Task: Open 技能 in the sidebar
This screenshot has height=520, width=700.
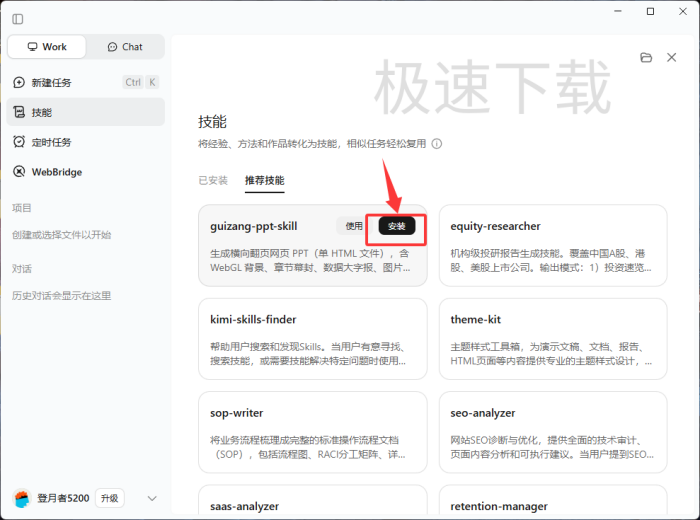Action: (86, 112)
